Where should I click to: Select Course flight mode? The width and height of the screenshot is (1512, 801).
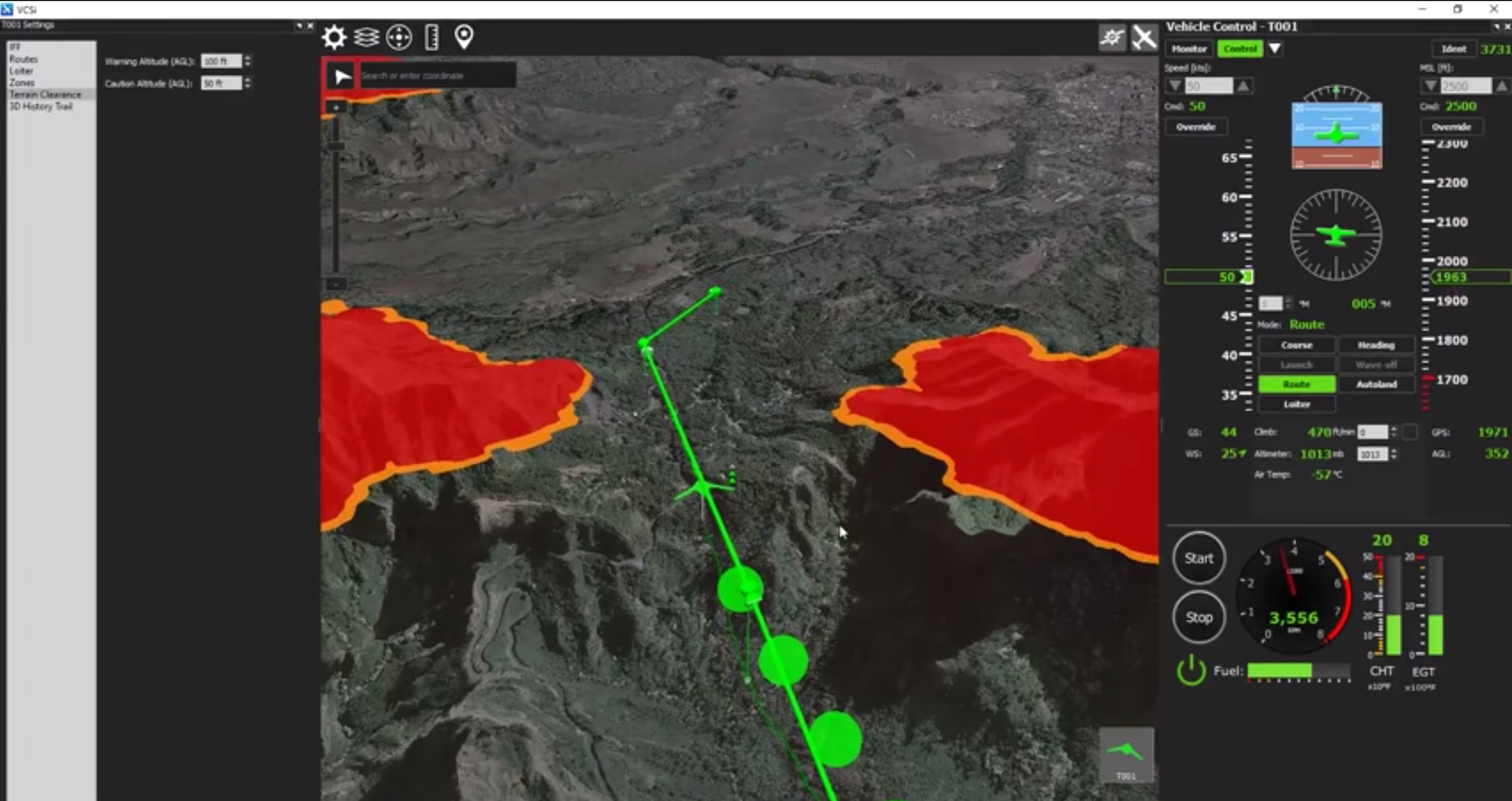pos(1297,345)
